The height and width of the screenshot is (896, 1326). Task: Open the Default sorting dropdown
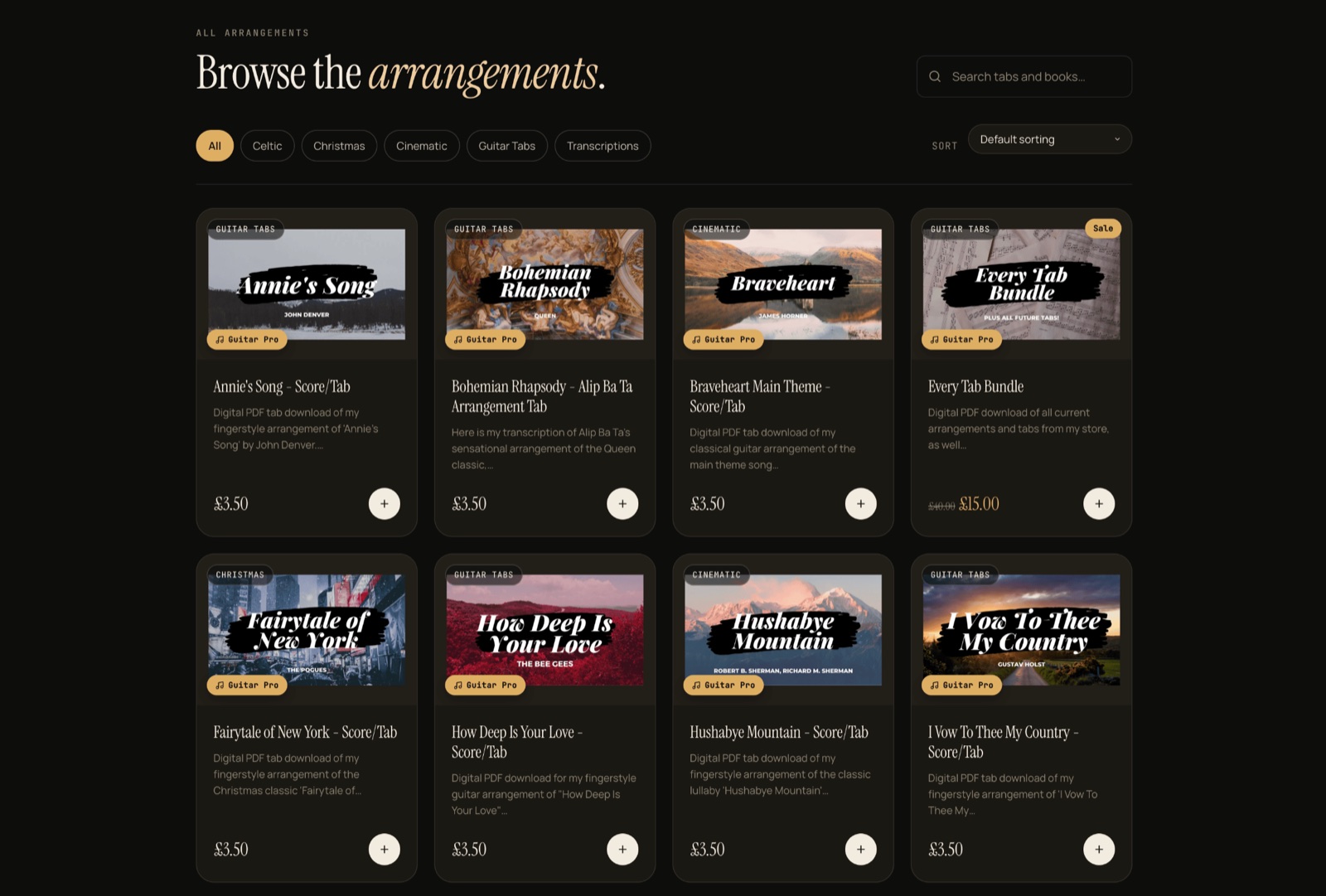pyautogui.click(x=1050, y=139)
